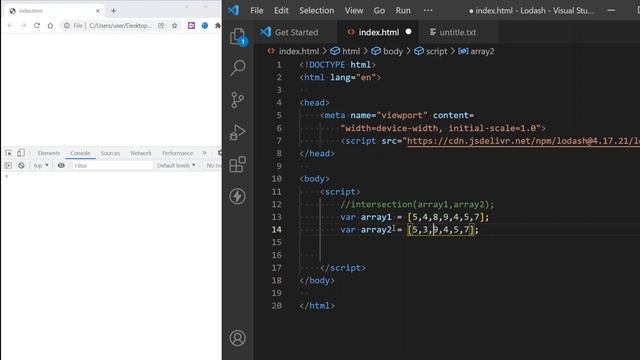Open the File menu in VS Code
The width and height of the screenshot is (640, 360).
pos(257,11)
